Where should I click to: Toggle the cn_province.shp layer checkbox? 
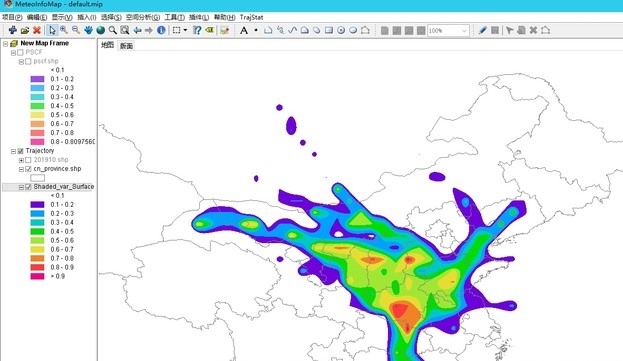point(28,169)
